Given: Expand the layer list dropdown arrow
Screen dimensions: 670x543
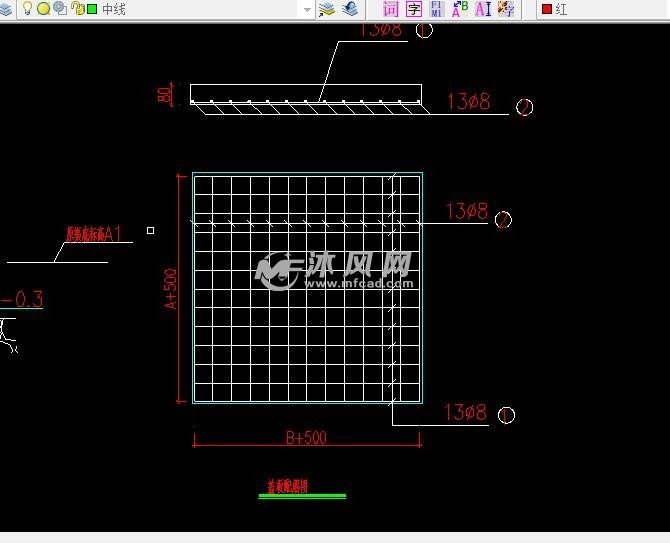Looking at the screenshot, I should point(307,9).
